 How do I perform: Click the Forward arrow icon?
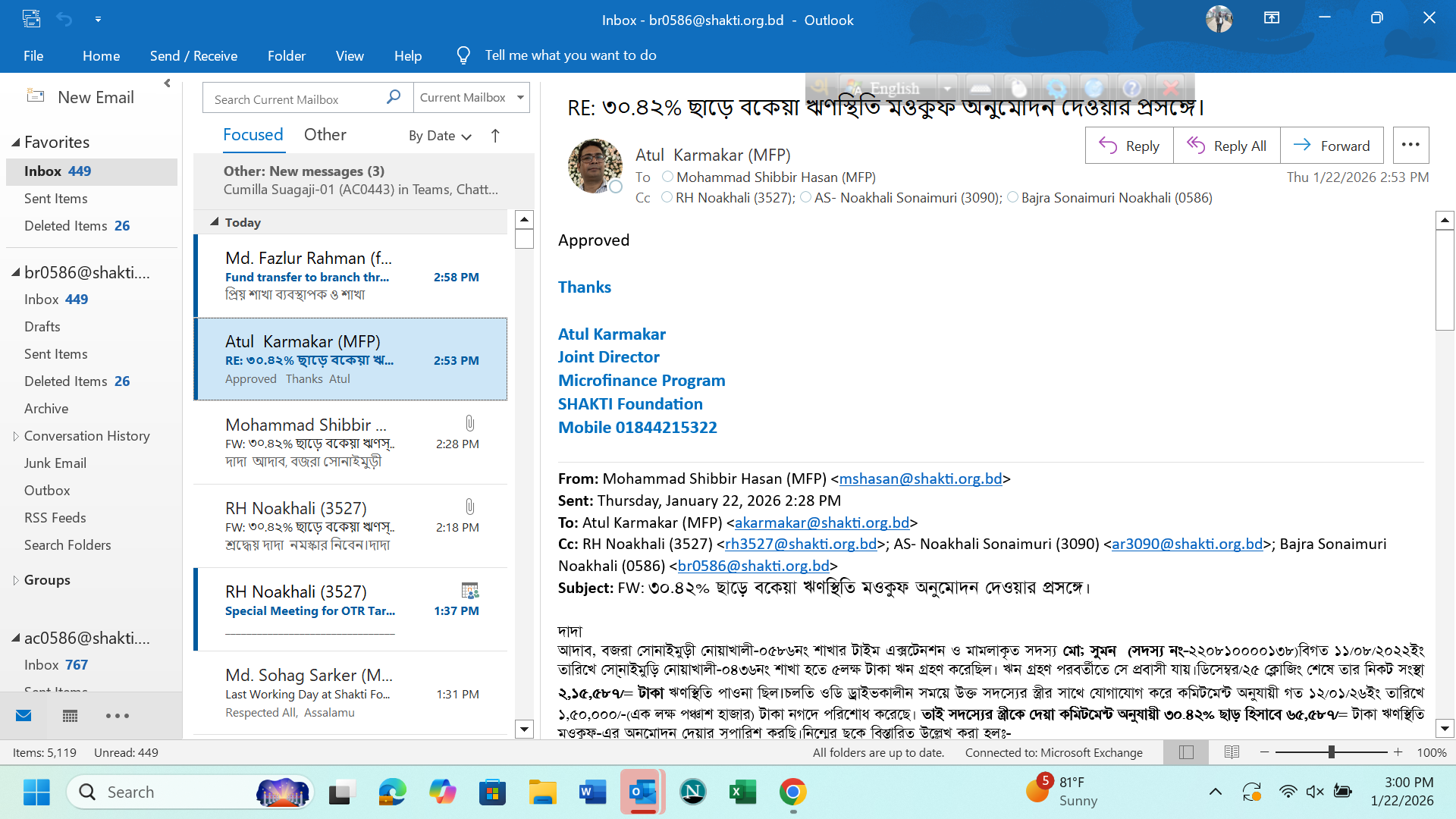[1302, 145]
